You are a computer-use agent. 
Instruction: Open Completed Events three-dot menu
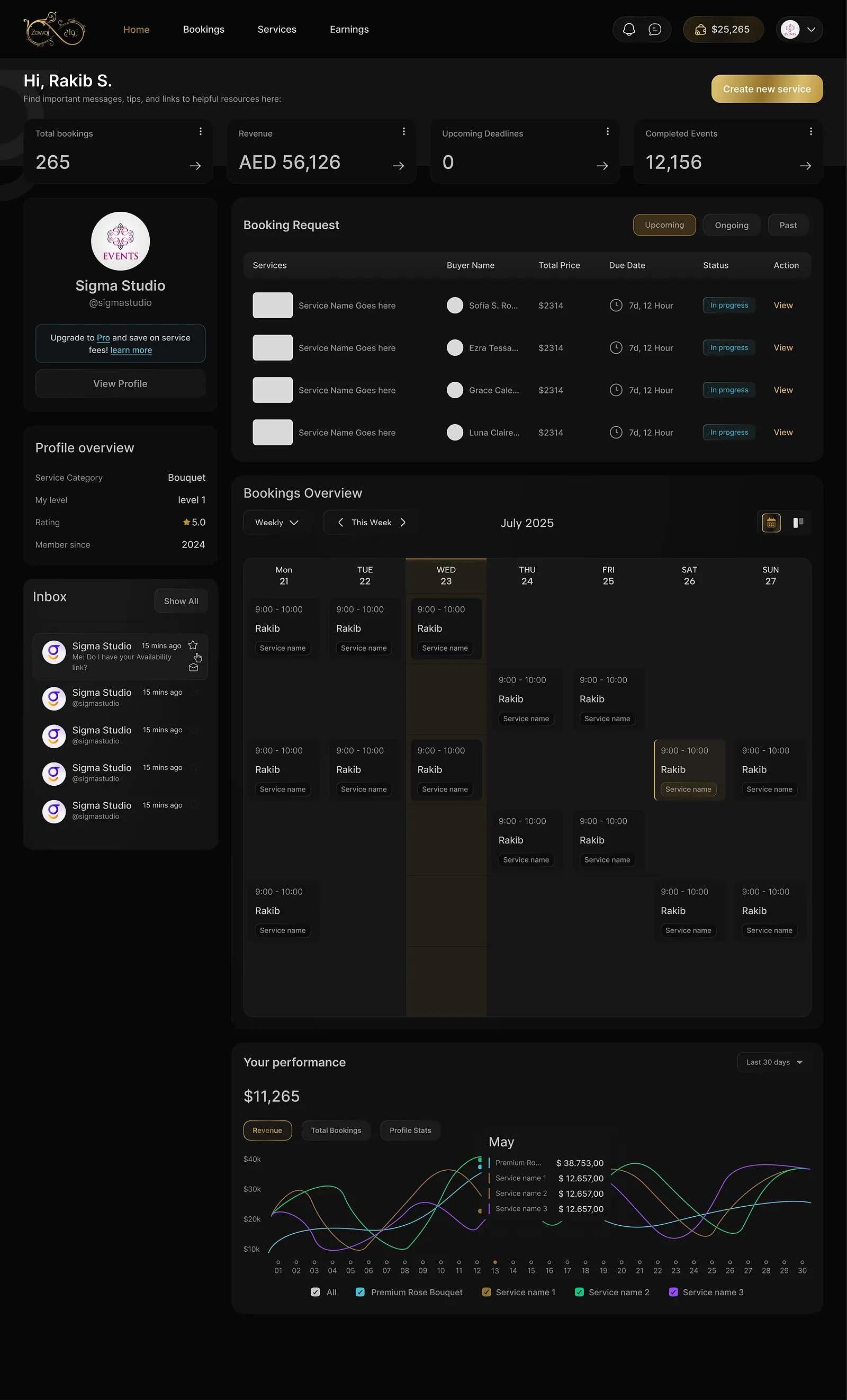coord(810,132)
